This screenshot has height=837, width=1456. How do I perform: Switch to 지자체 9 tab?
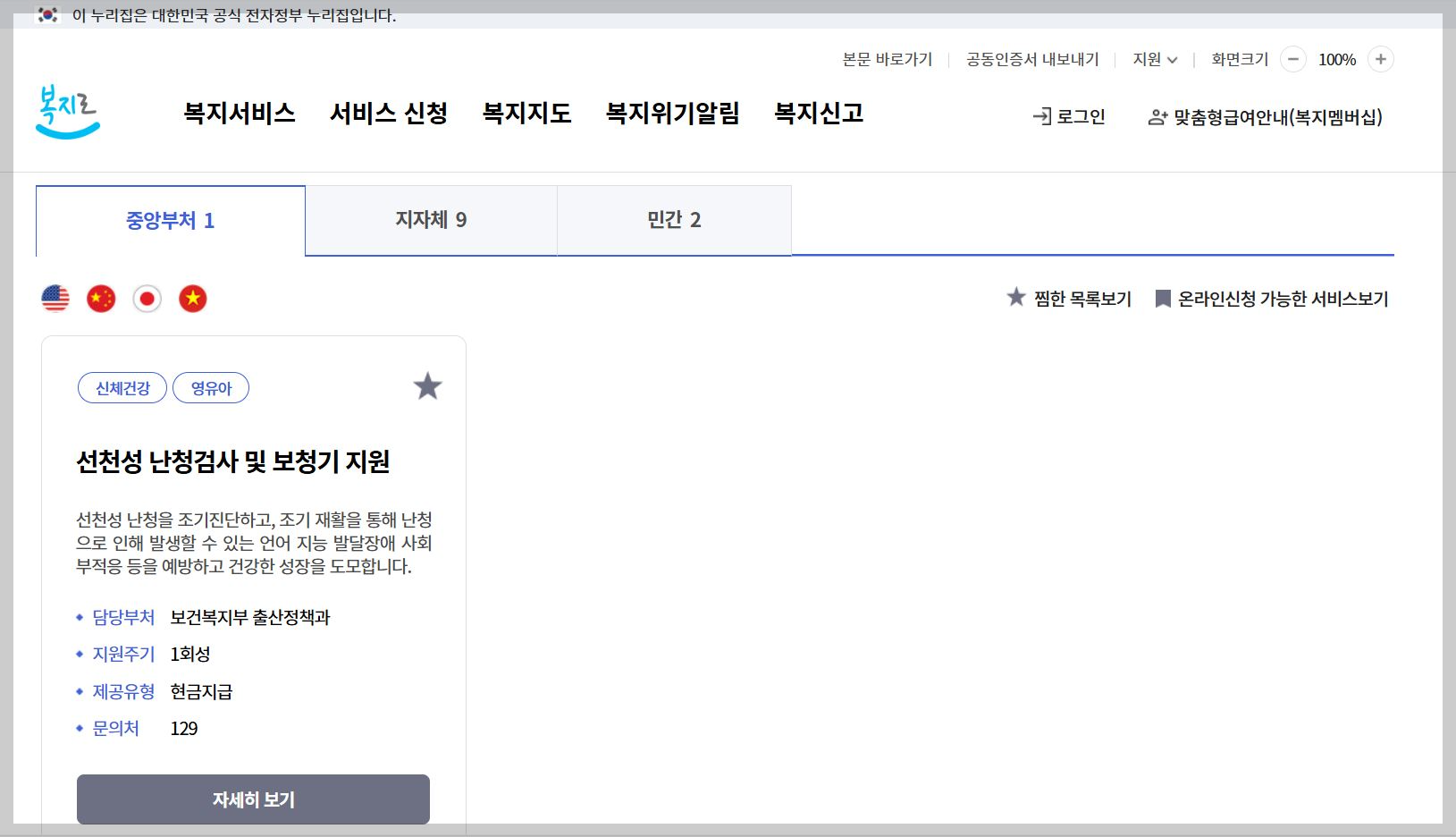point(432,220)
